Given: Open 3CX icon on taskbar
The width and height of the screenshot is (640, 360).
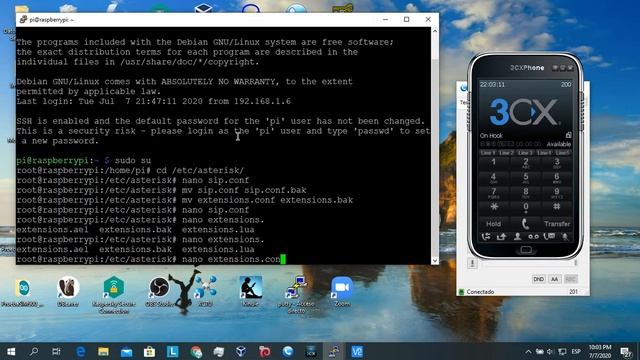Looking at the screenshot, I should pyautogui.click(x=311, y=351).
